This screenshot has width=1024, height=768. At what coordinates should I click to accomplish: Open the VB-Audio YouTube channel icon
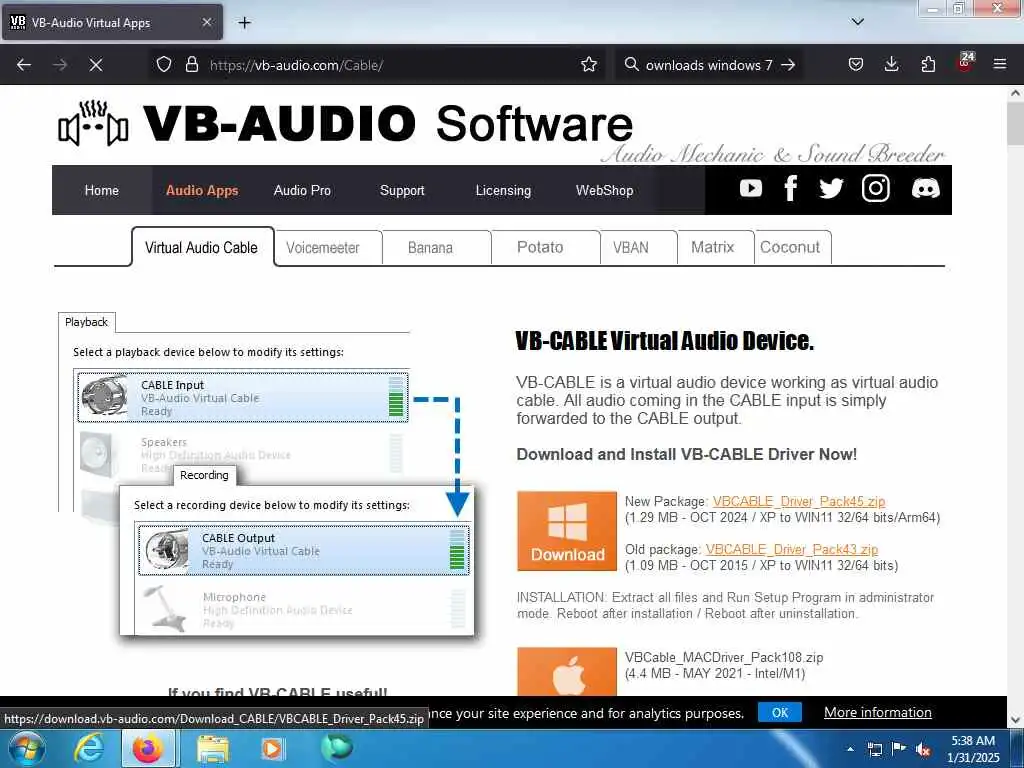(x=750, y=189)
